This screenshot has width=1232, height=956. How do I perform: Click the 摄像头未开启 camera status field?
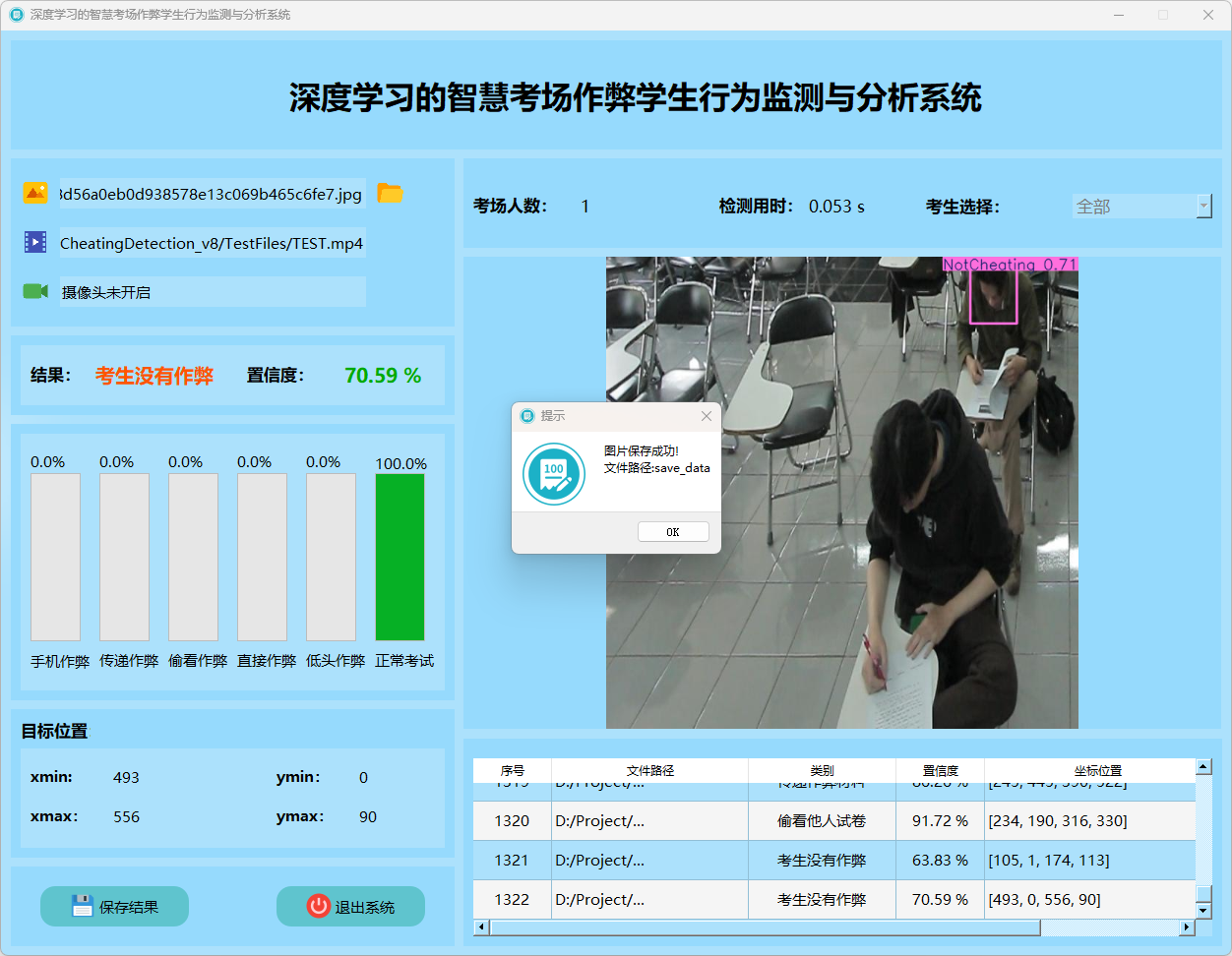(x=212, y=292)
